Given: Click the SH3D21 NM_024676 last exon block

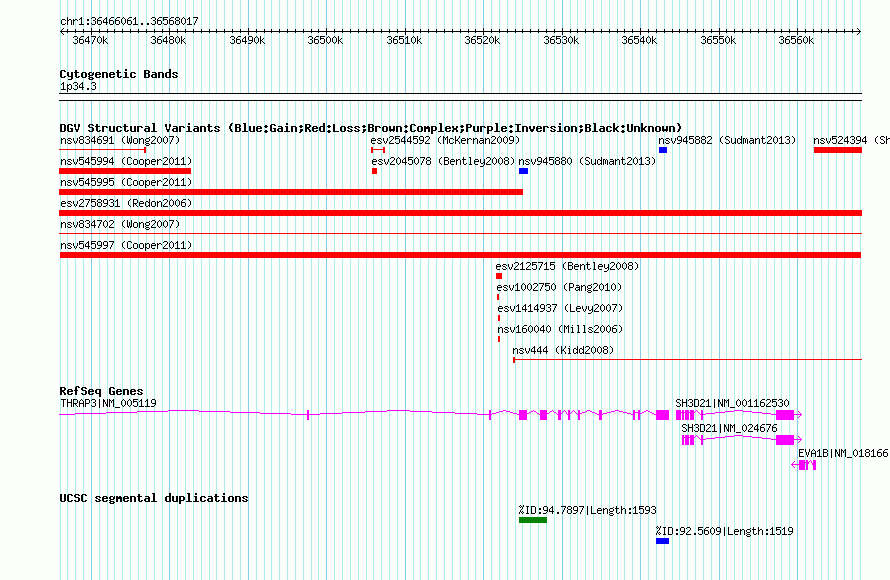Looking at the screenshot, I should click(785, 440).
